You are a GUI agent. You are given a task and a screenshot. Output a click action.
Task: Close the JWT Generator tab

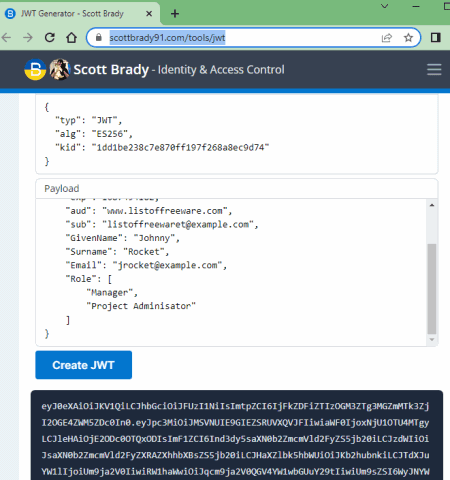[x=149, y=14]
